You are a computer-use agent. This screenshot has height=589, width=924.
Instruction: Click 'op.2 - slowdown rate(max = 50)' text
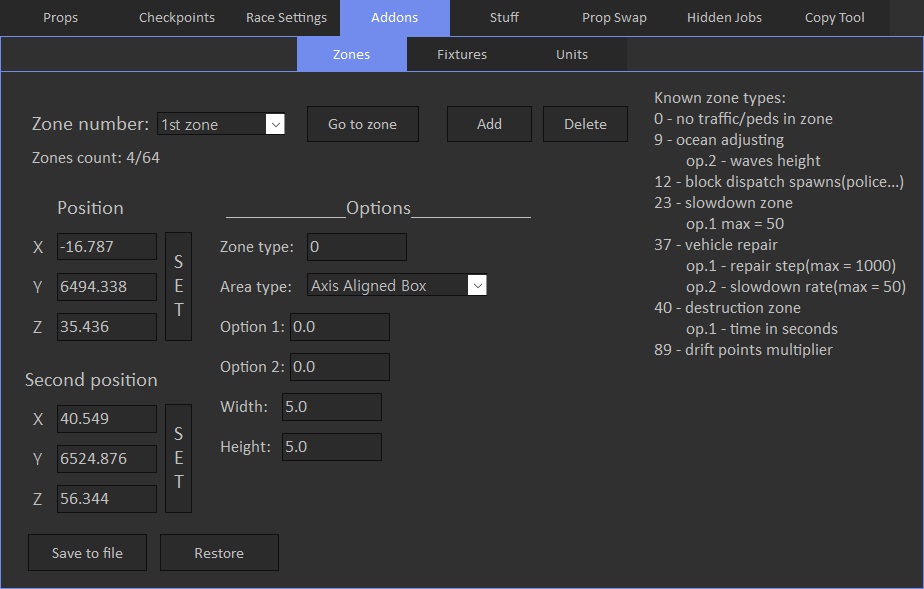click(x=796, y=287)
